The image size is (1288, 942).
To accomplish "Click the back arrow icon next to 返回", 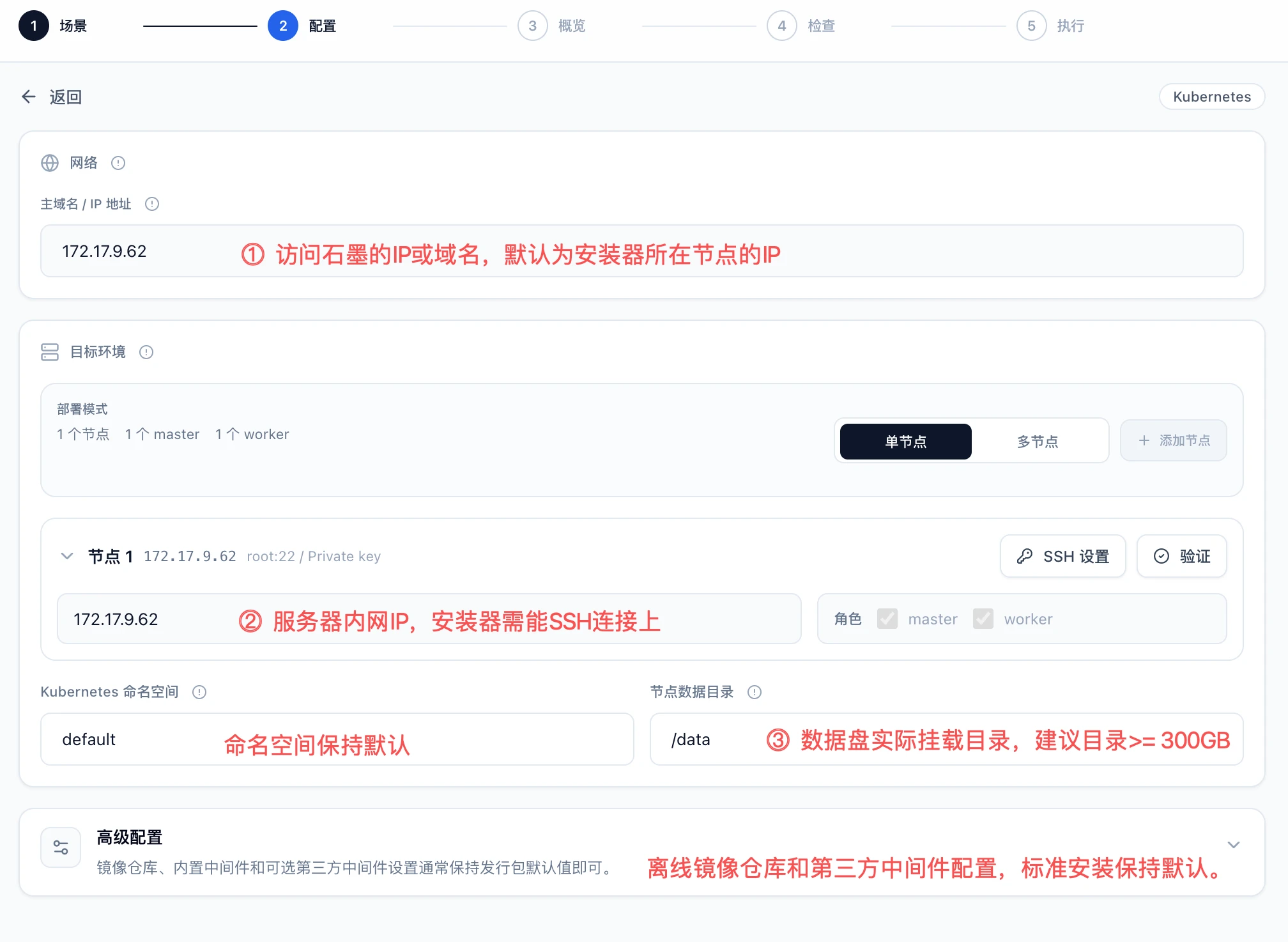I will (29, 97).
